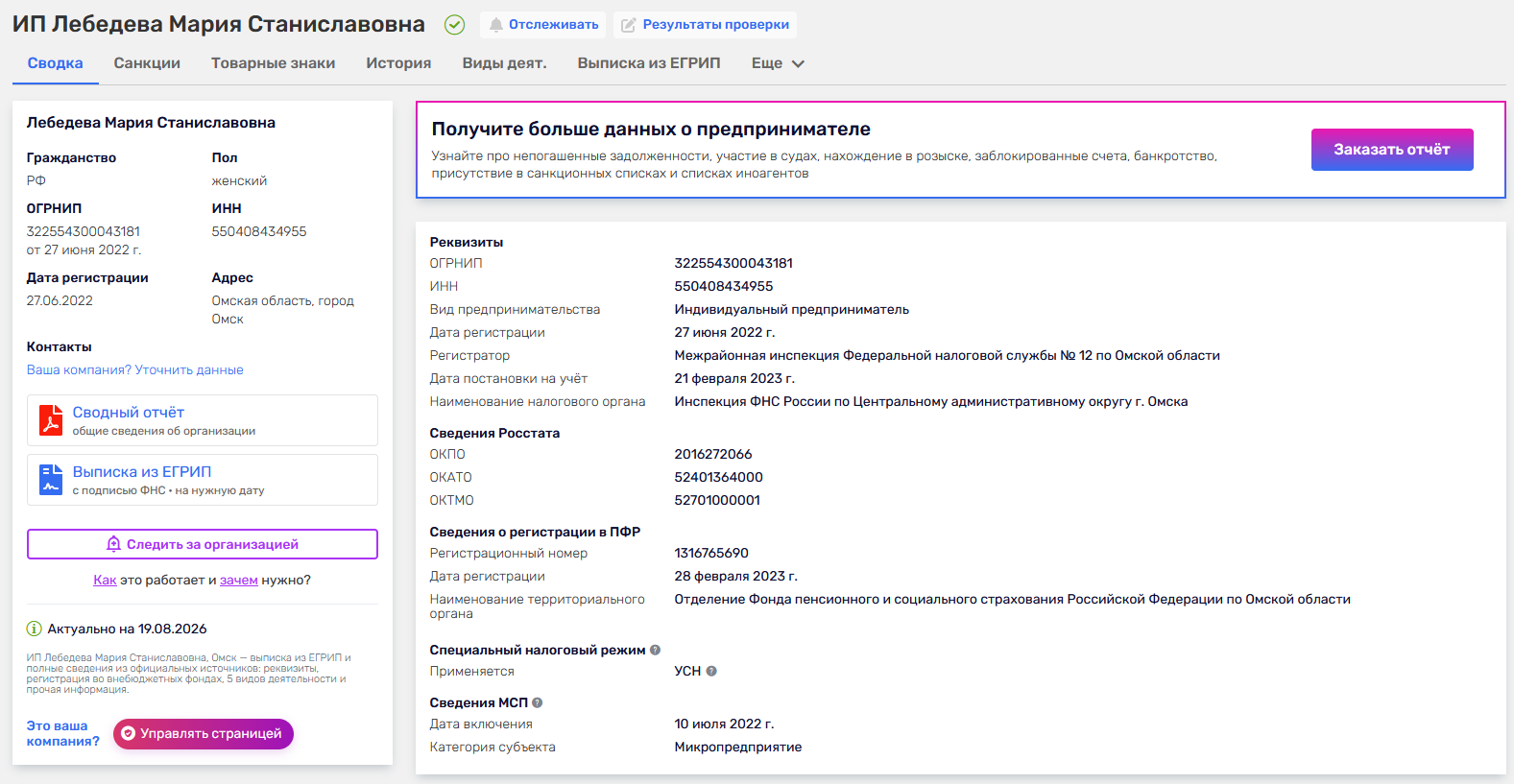Open the Сводный отчёт link
Image resolution: width=1514 pixels, height=784 pixels.
(129, 413)
